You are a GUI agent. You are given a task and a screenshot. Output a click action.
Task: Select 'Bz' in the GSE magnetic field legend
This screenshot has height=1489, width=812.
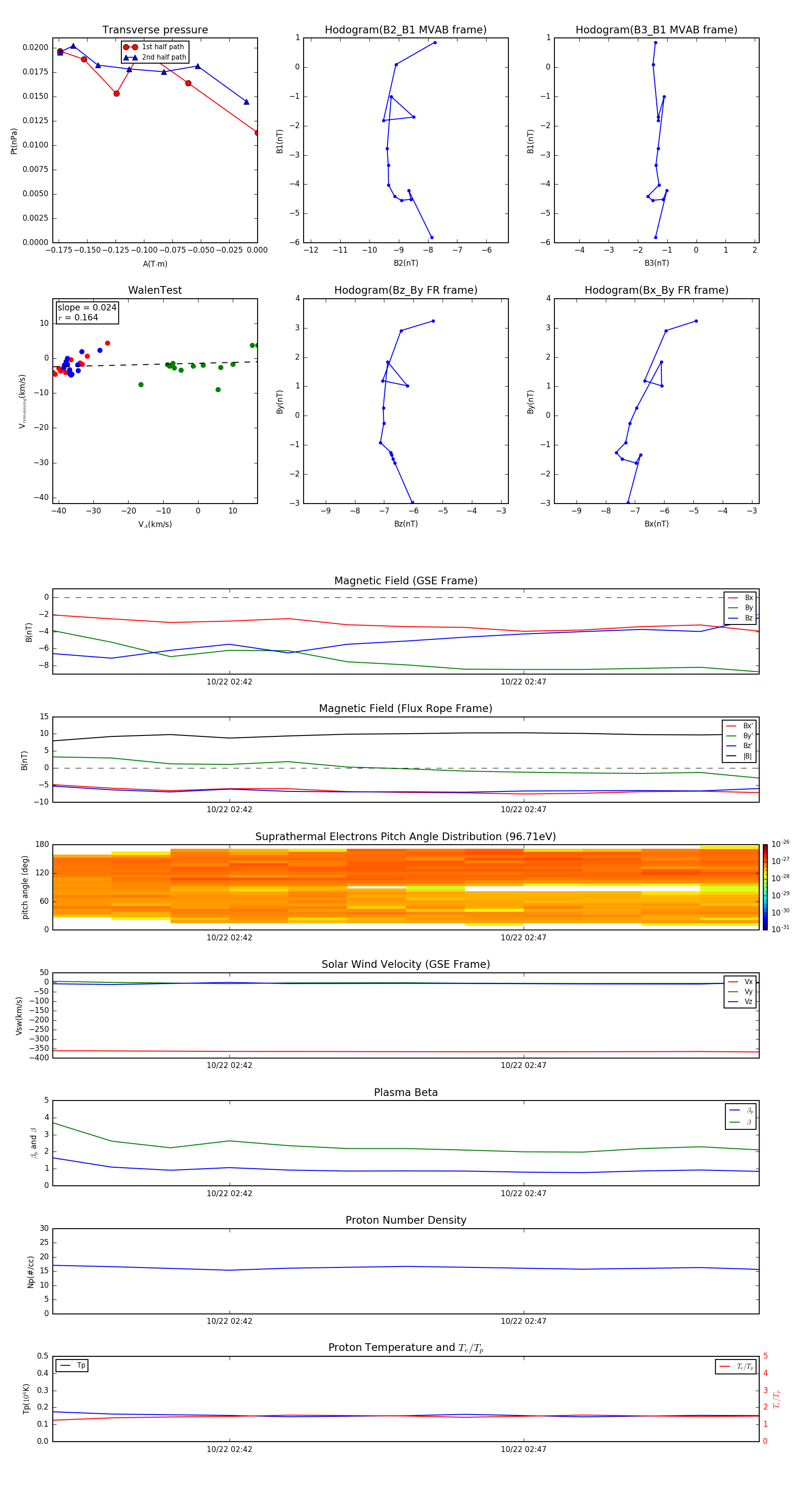(741, 618)
